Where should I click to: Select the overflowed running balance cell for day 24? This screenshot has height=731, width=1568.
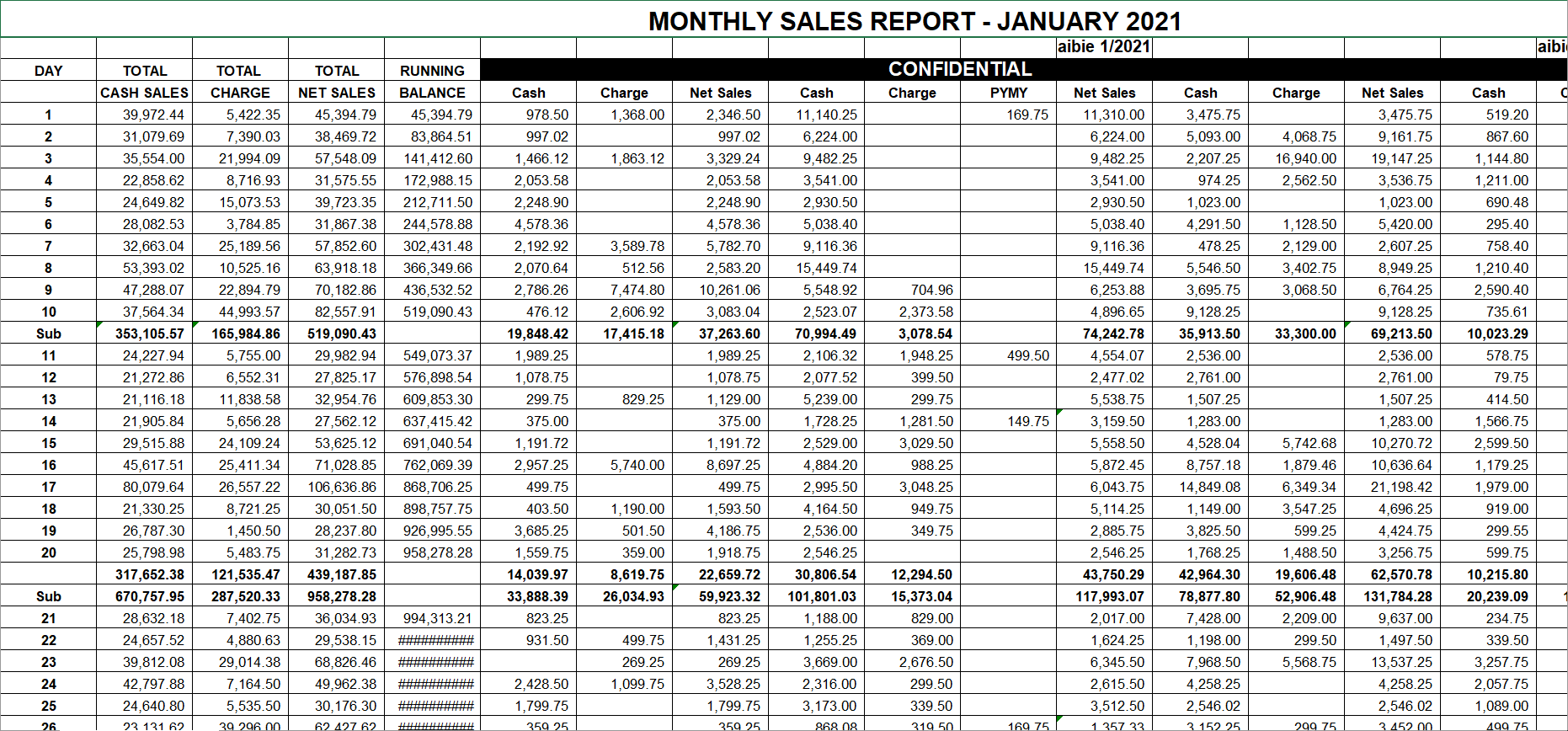click(x=432, y=684)
